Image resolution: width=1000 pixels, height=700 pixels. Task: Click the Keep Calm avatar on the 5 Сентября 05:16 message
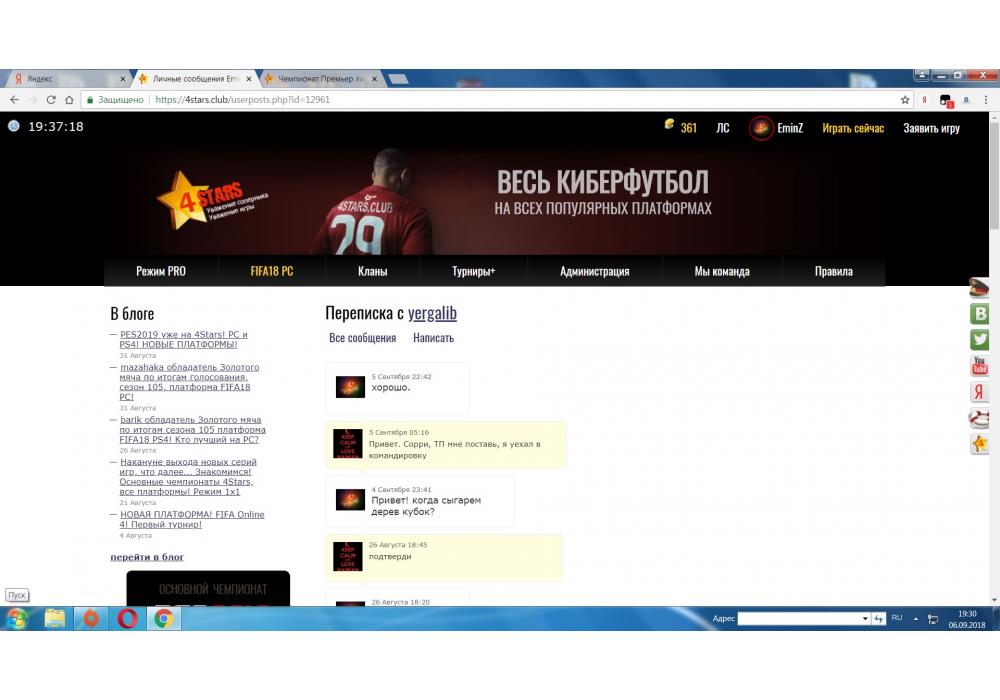[x=348, y=443]
